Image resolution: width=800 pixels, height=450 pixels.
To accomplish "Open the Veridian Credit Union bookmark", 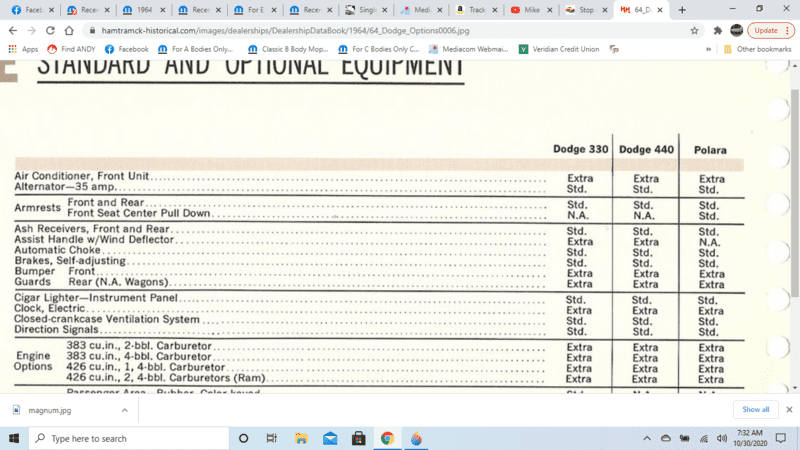I will pos(559,49).
